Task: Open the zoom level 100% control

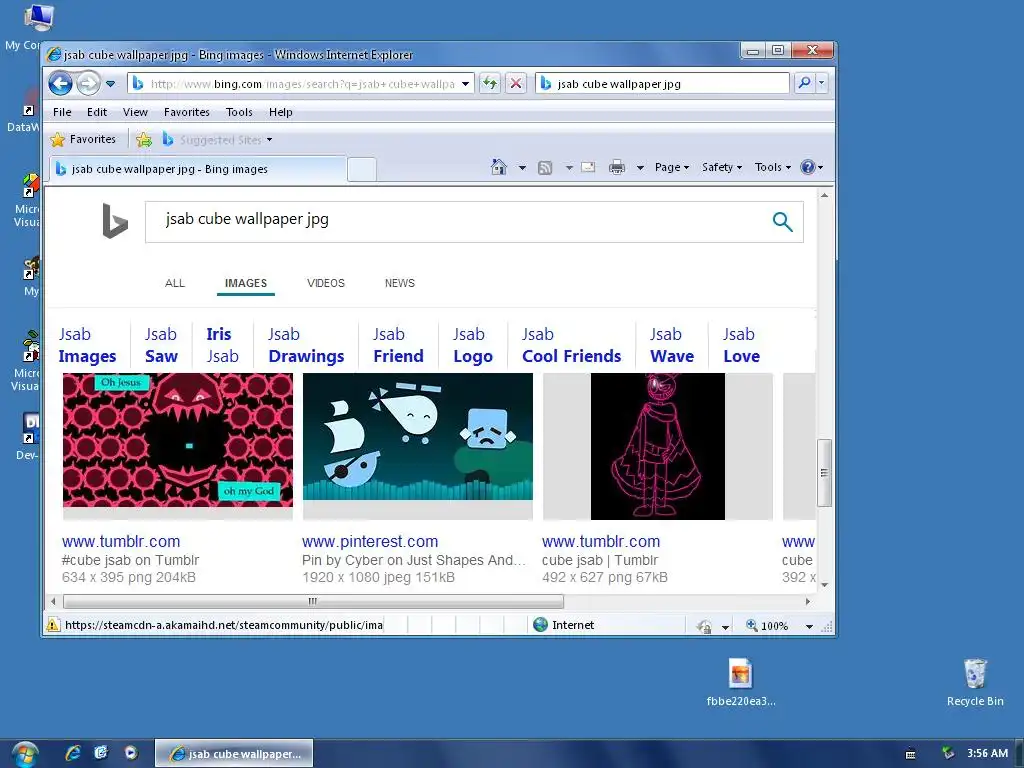Action: point(767,626)
